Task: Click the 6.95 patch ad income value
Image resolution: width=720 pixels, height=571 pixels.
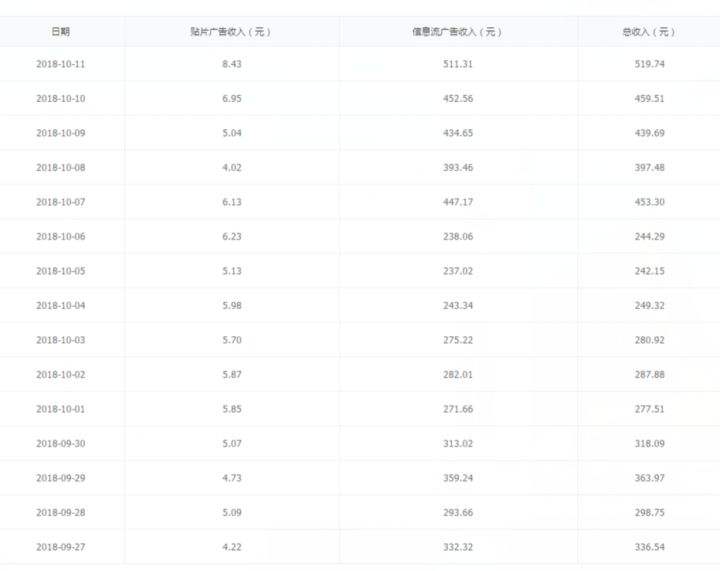Action: click(232, 98)
